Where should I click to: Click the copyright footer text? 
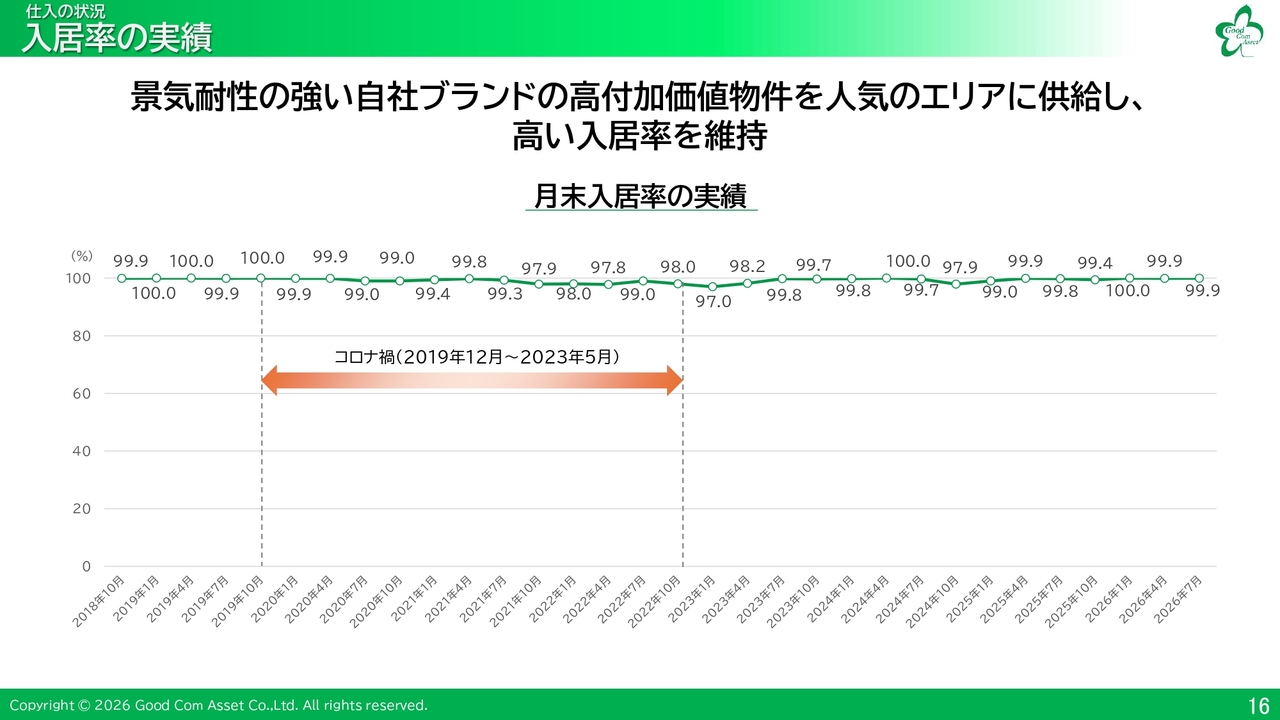[218, 705]
